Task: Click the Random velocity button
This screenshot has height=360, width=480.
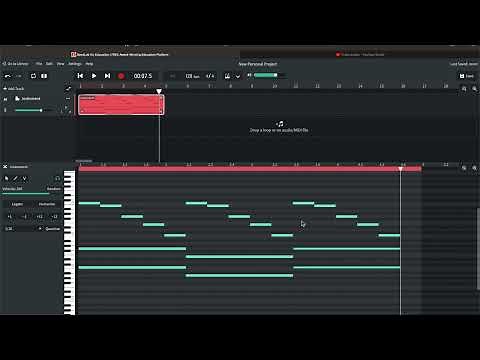Action: click(54, 189)
